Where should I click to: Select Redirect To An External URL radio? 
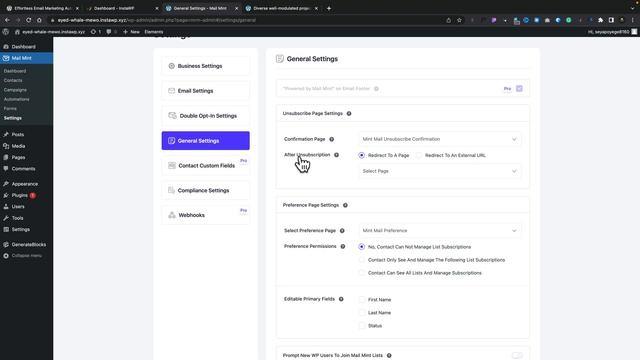(x=419, y=155)
